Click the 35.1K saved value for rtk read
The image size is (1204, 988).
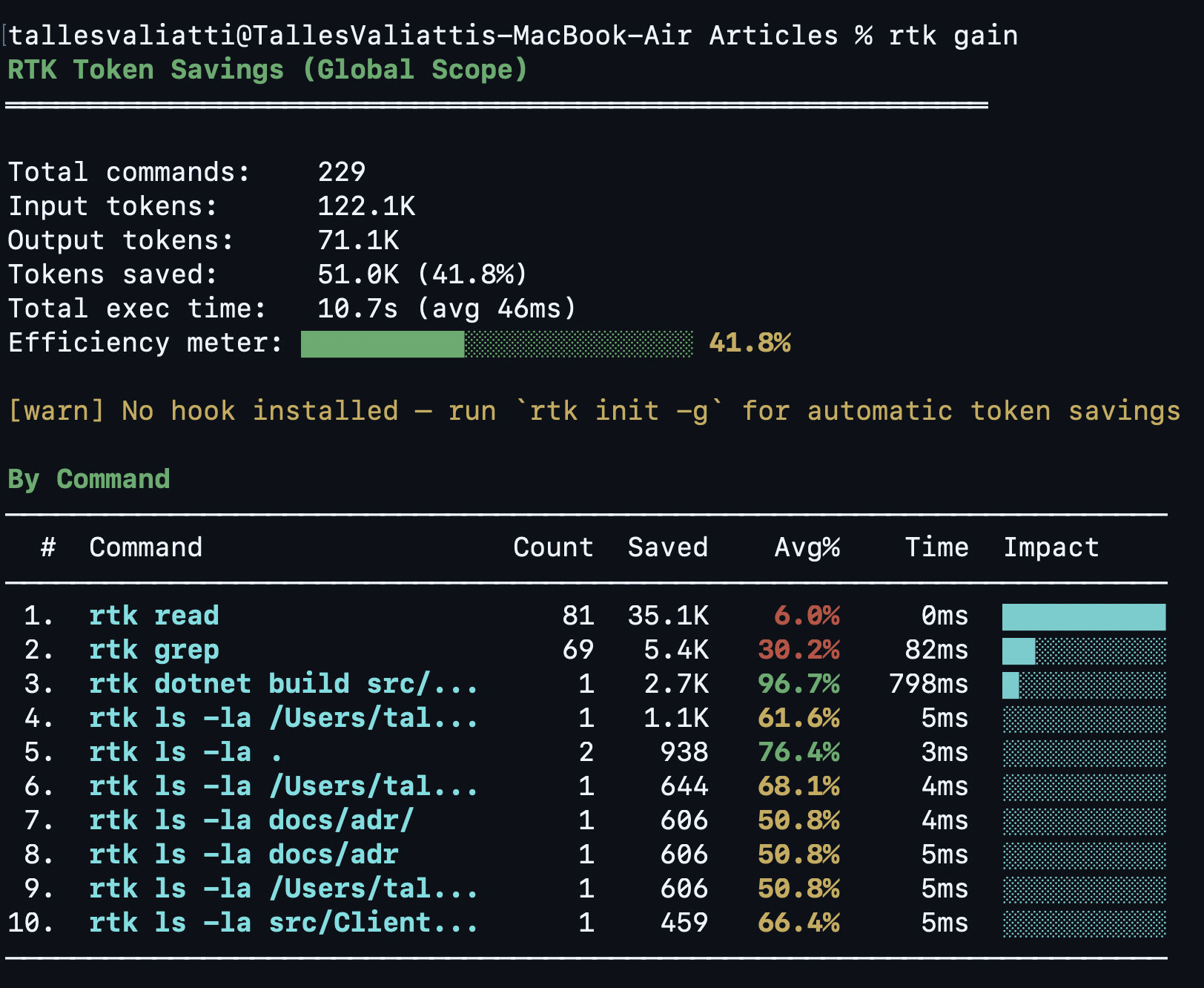coord(668,616)
